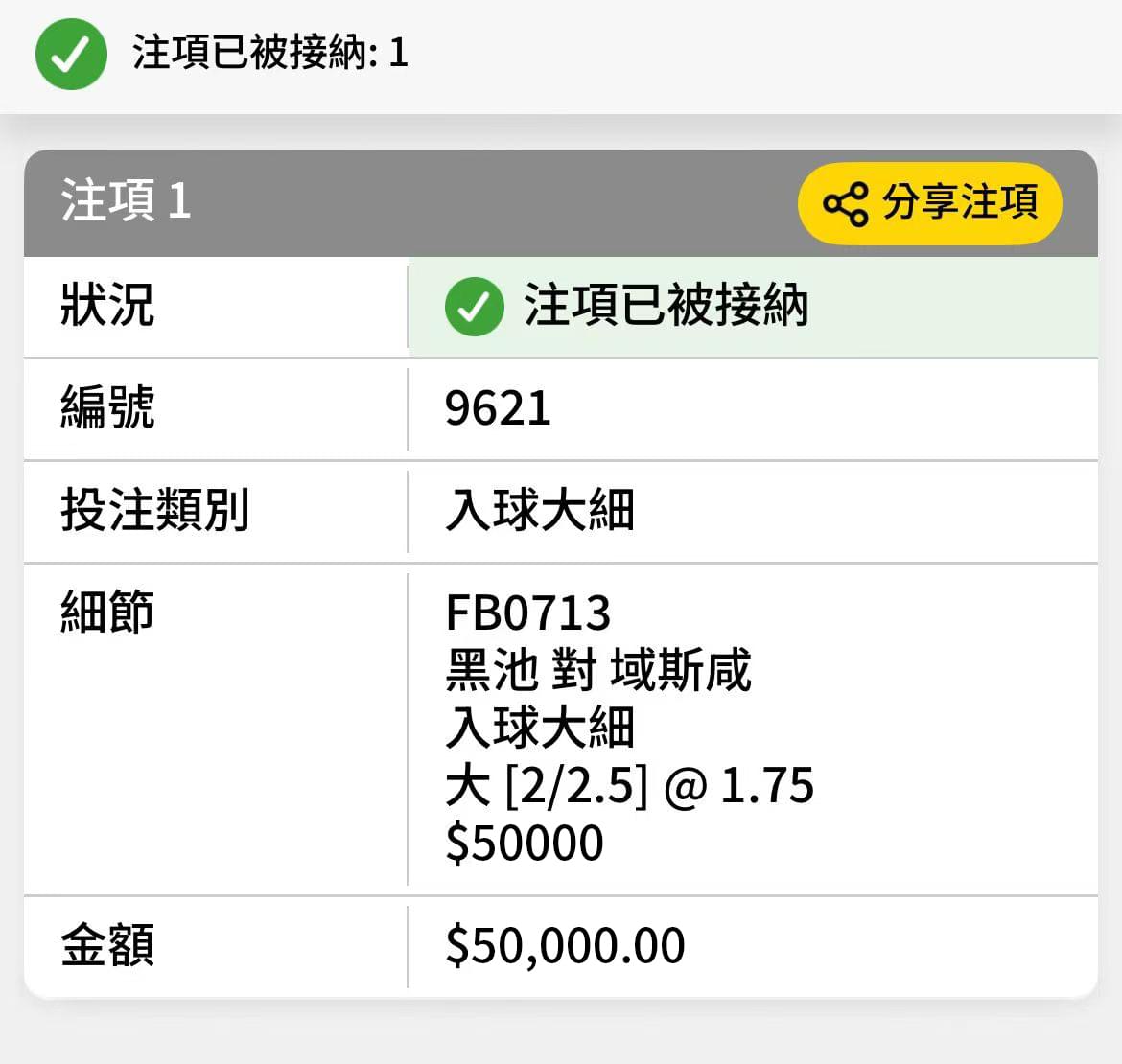Click the 入球大細 bet type value

click(x=540, y=510)
